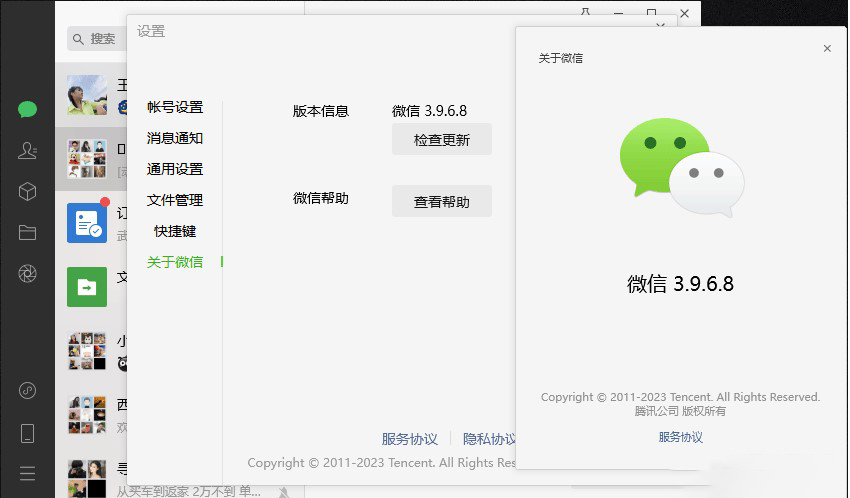Open 服务协议 link in About dialog

(680, 437)
